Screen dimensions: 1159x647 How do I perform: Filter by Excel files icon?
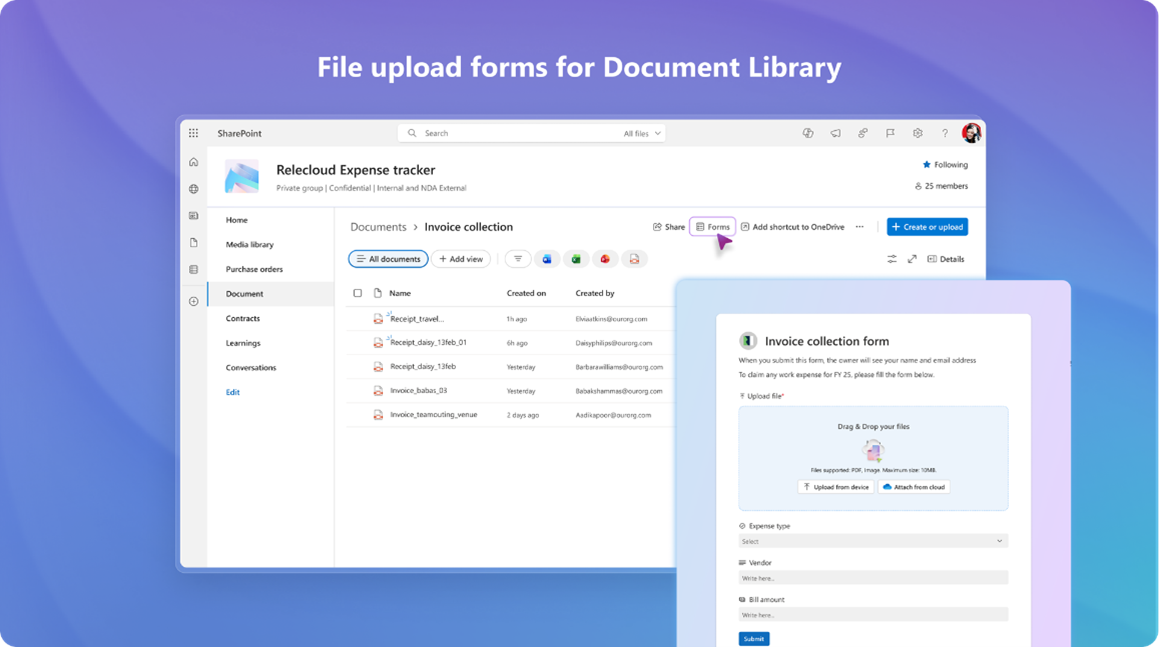(x=576, y=259)
